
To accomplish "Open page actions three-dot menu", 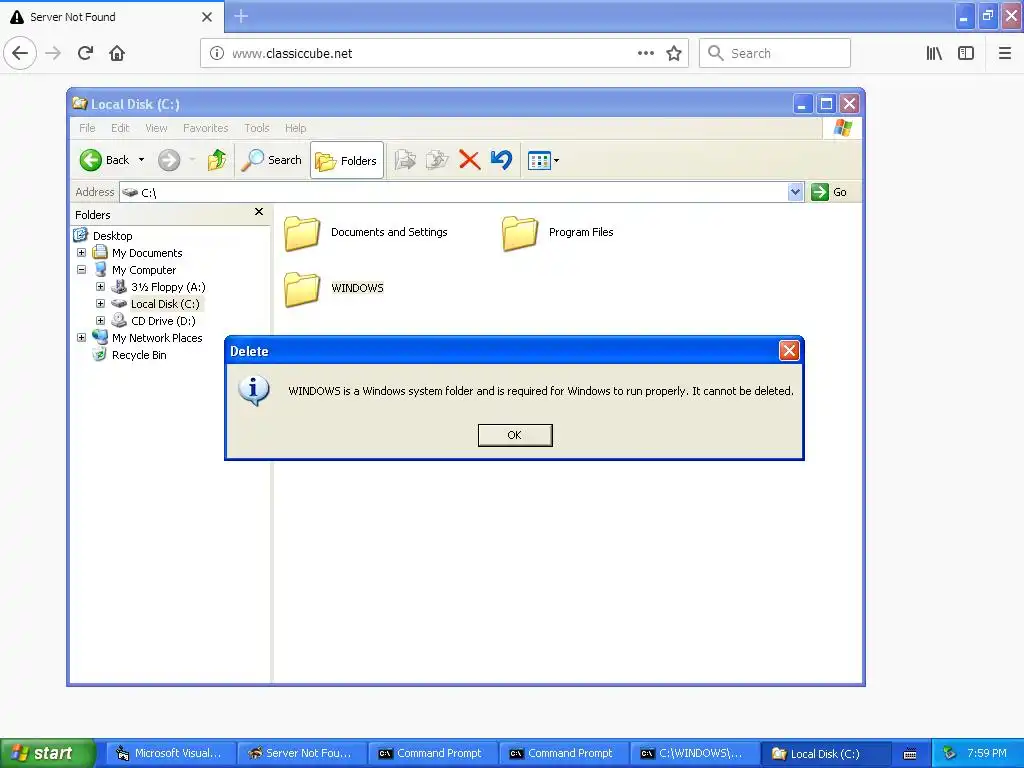I will [x=646, y=53].
